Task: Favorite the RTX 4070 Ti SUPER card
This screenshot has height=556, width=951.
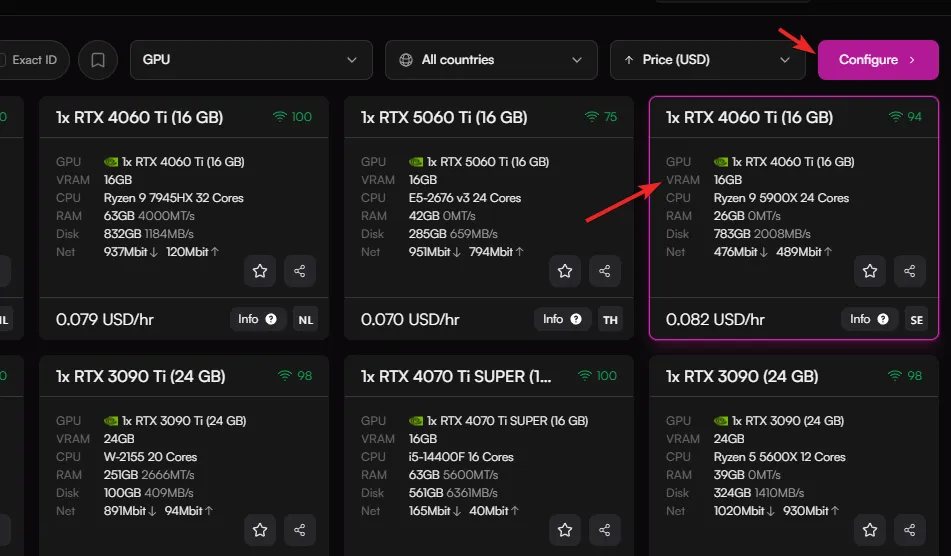Action: (x=565, y=530)
